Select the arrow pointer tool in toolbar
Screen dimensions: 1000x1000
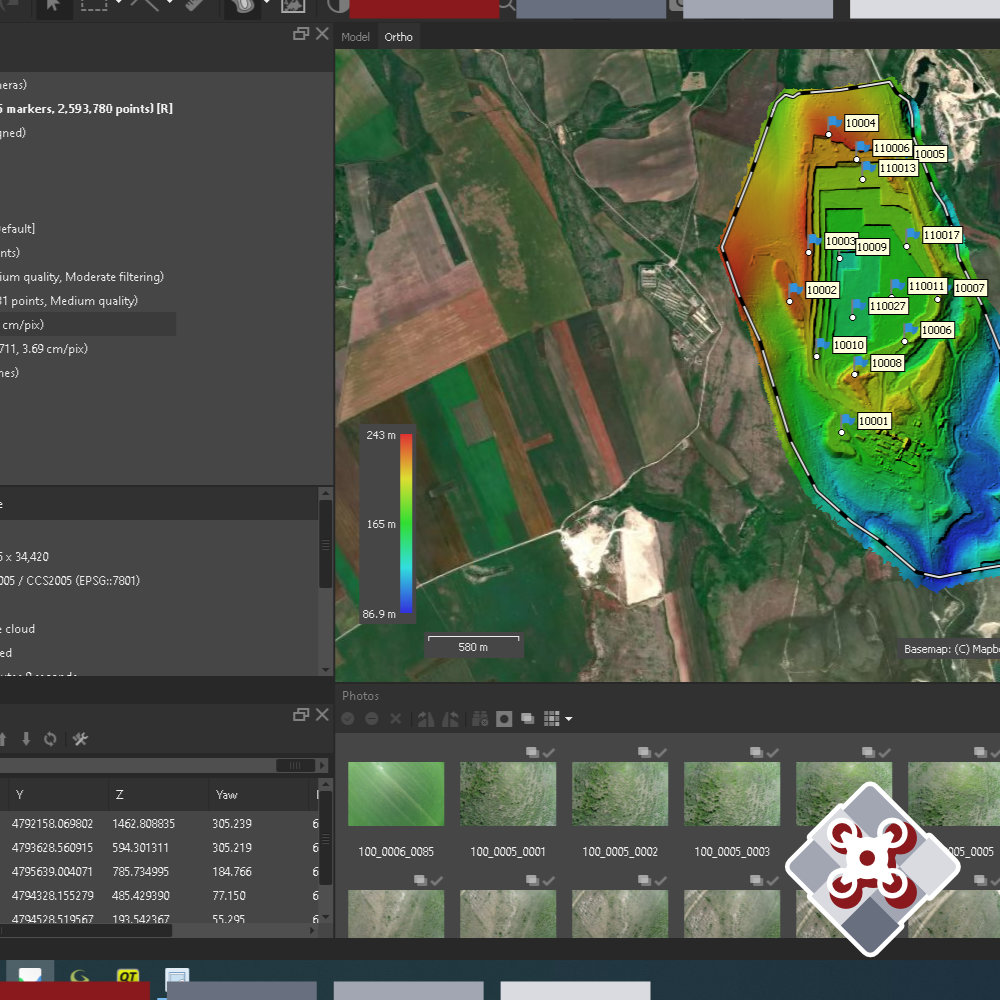coord(54,6)
